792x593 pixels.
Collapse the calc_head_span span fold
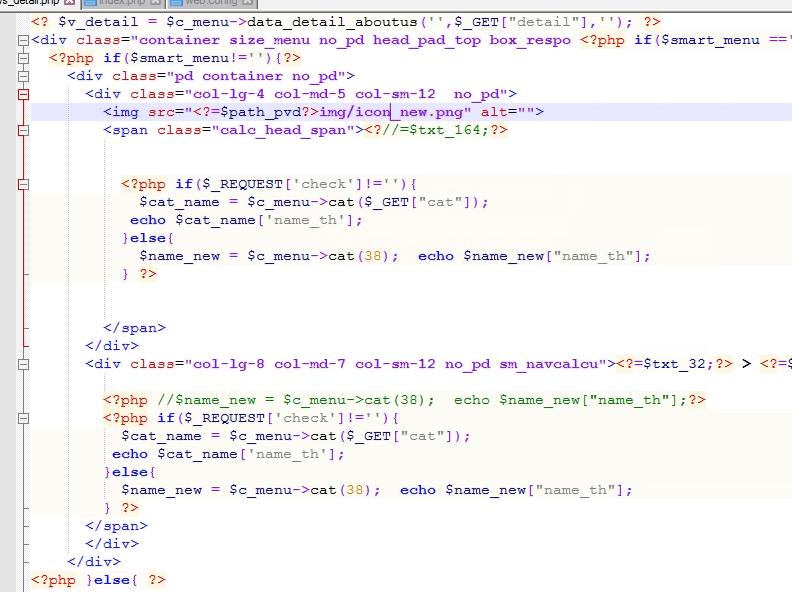click(23, 130)
